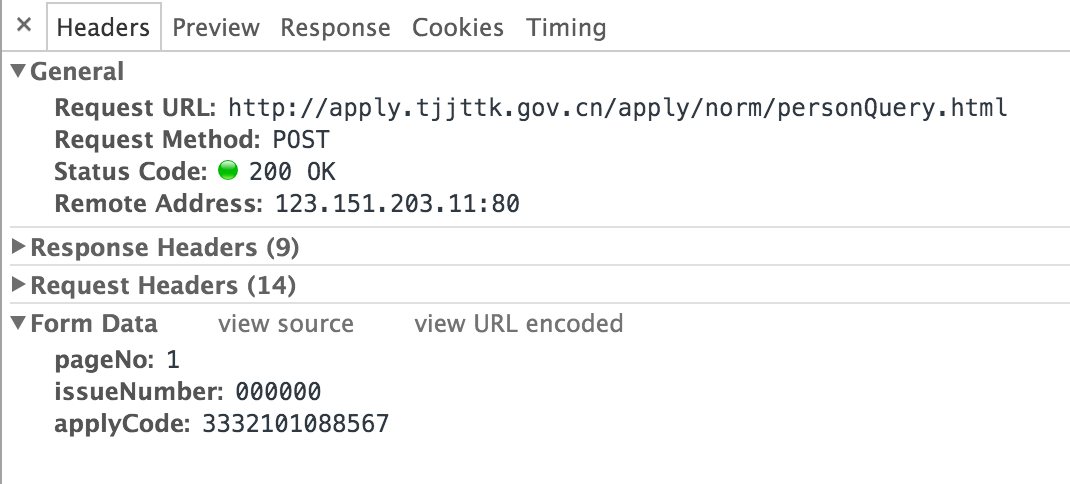
Task: Select the Cookies tab
Action: (458, 27)
